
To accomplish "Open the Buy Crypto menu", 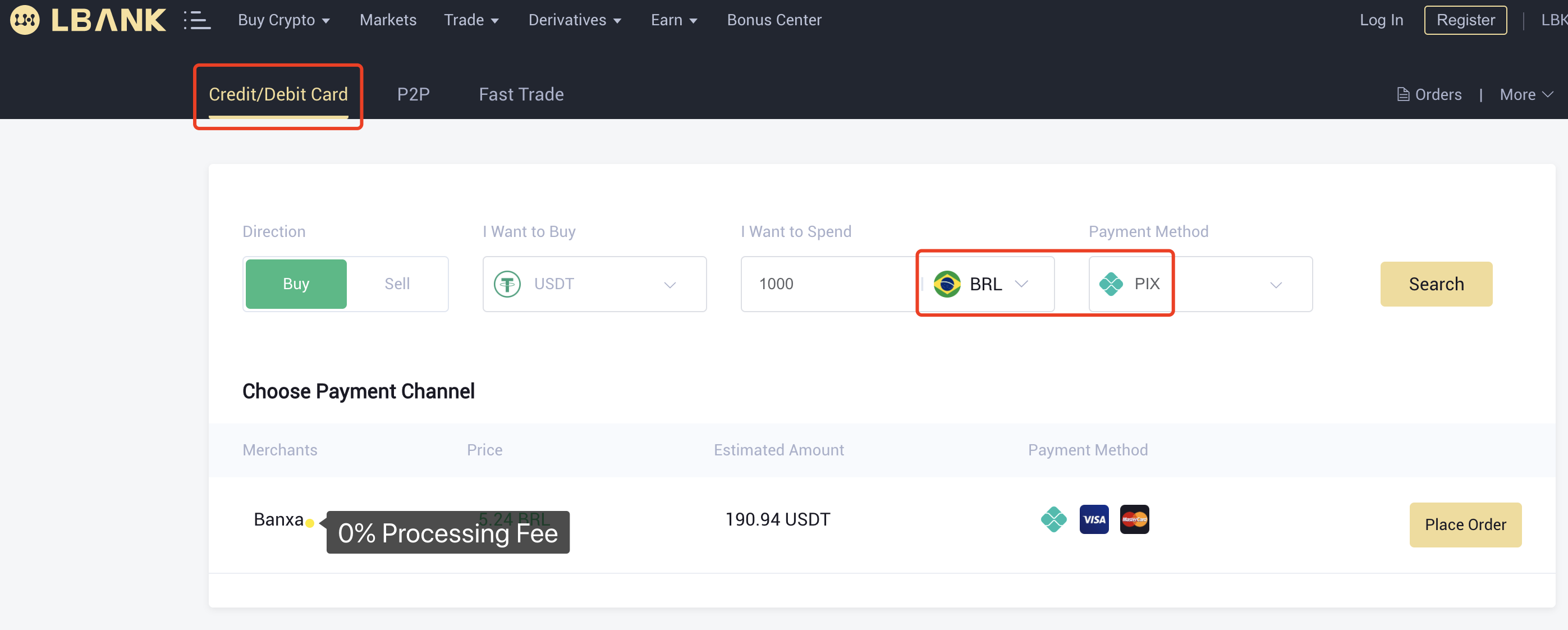I will [x=283, y=20].
